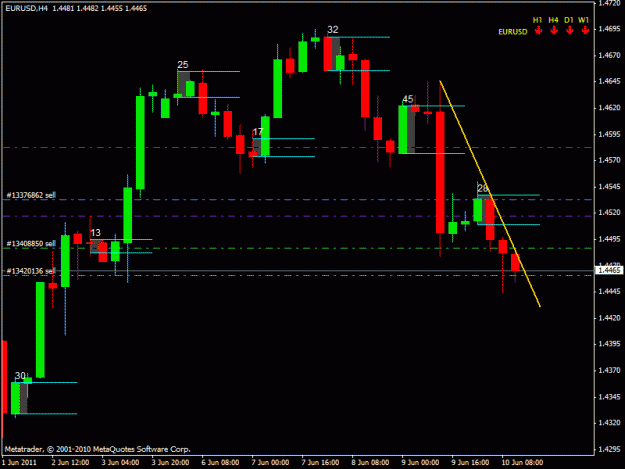Select the #13420136 sell order line label
This screenshot has height=469, width=625.
click(x=31, y=271)
